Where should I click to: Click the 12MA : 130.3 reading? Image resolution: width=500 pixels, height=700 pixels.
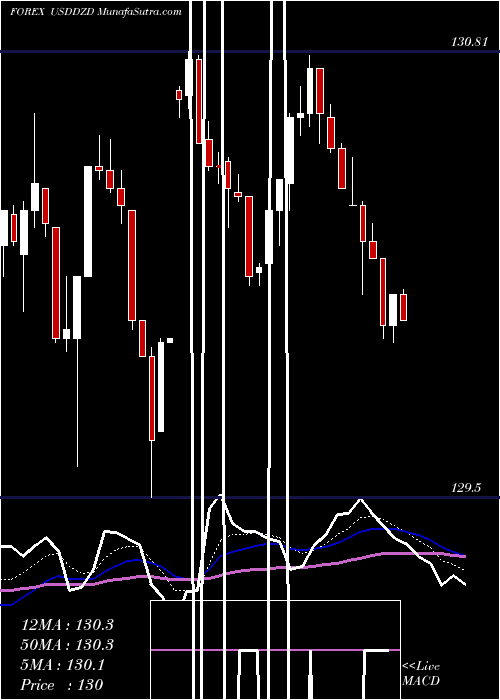[x=67, y=625]
